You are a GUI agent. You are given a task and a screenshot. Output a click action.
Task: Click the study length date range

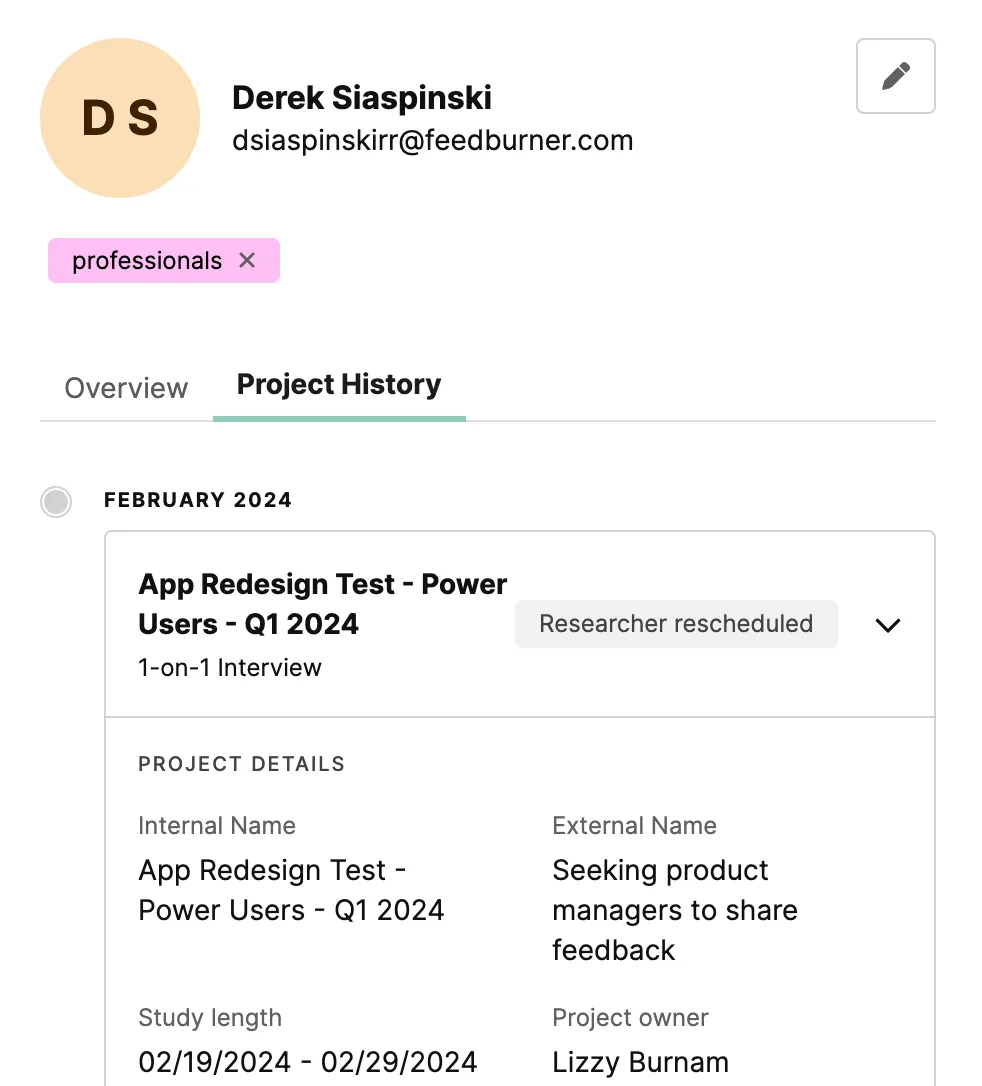pyautogui.click(x=308, y=1062)
